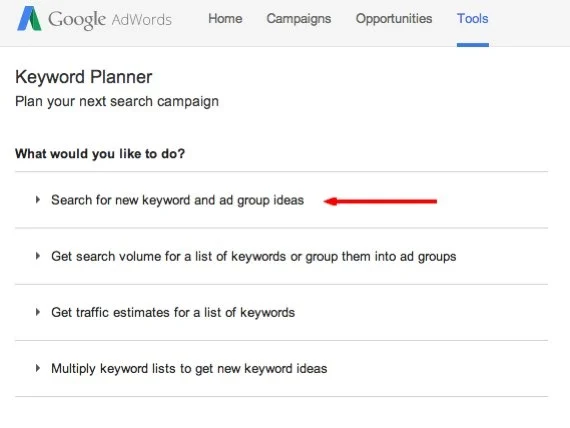The width and height of the screenshot is (570, 428).
Task: Click the red arrow annotation
Action: click(380, 201)
